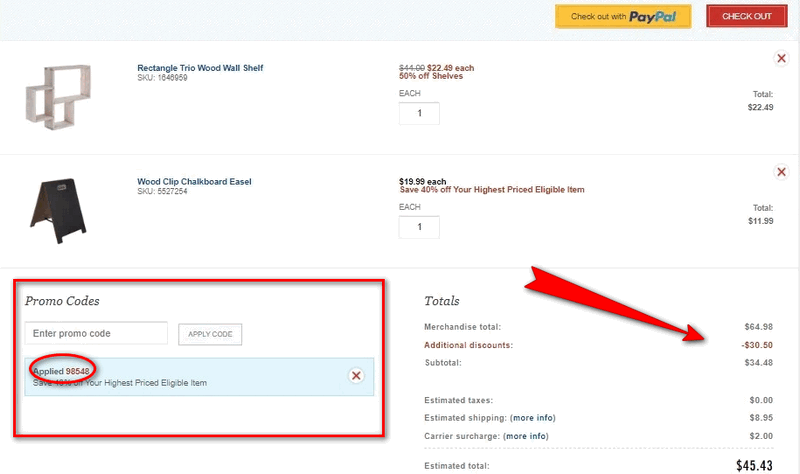Click the -$30.50 additional discounts amount

coord(755,345)
